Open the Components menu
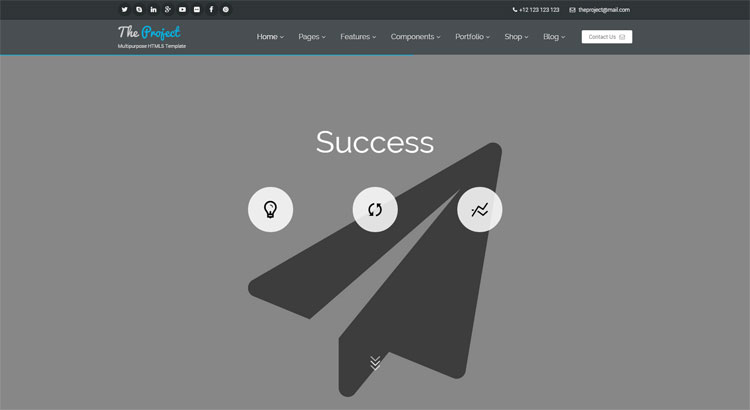 click(x=415, y=37)
